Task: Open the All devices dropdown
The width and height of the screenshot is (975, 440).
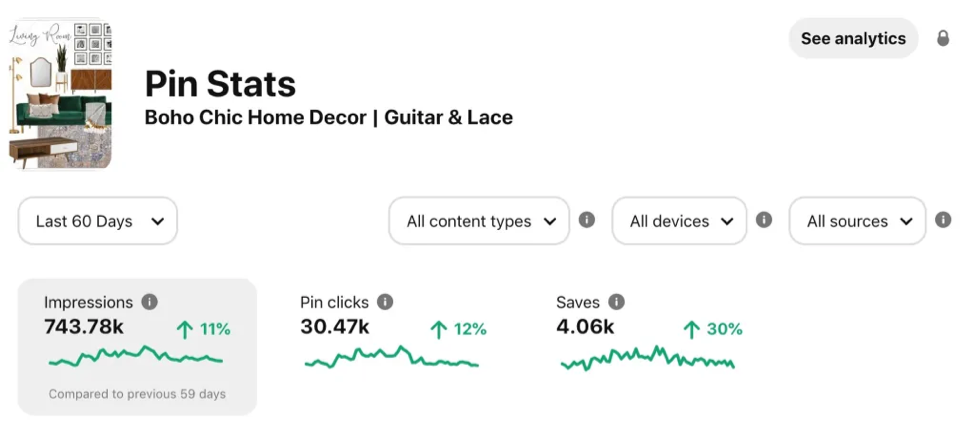Action: click(679, 221)
